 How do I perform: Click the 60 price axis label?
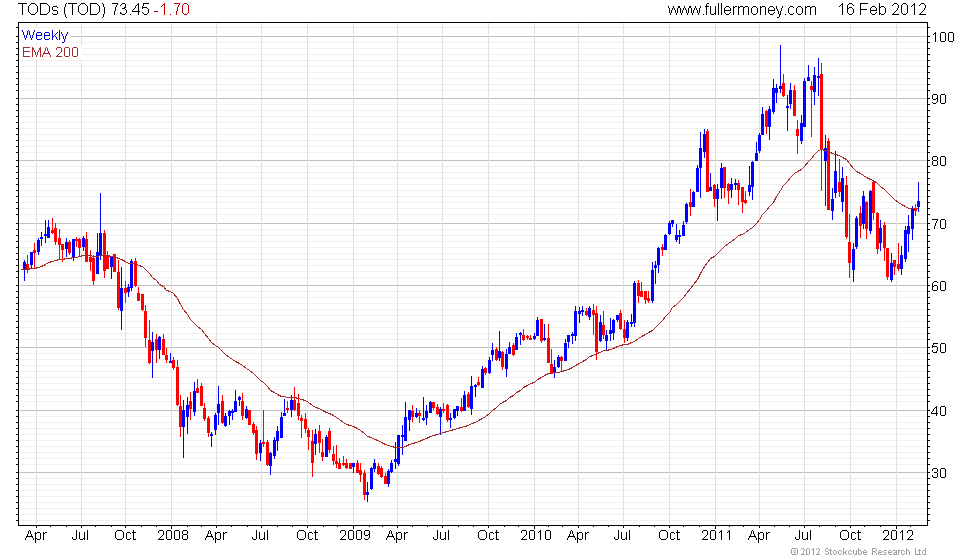pyautogui.click(x=939, y=286)
